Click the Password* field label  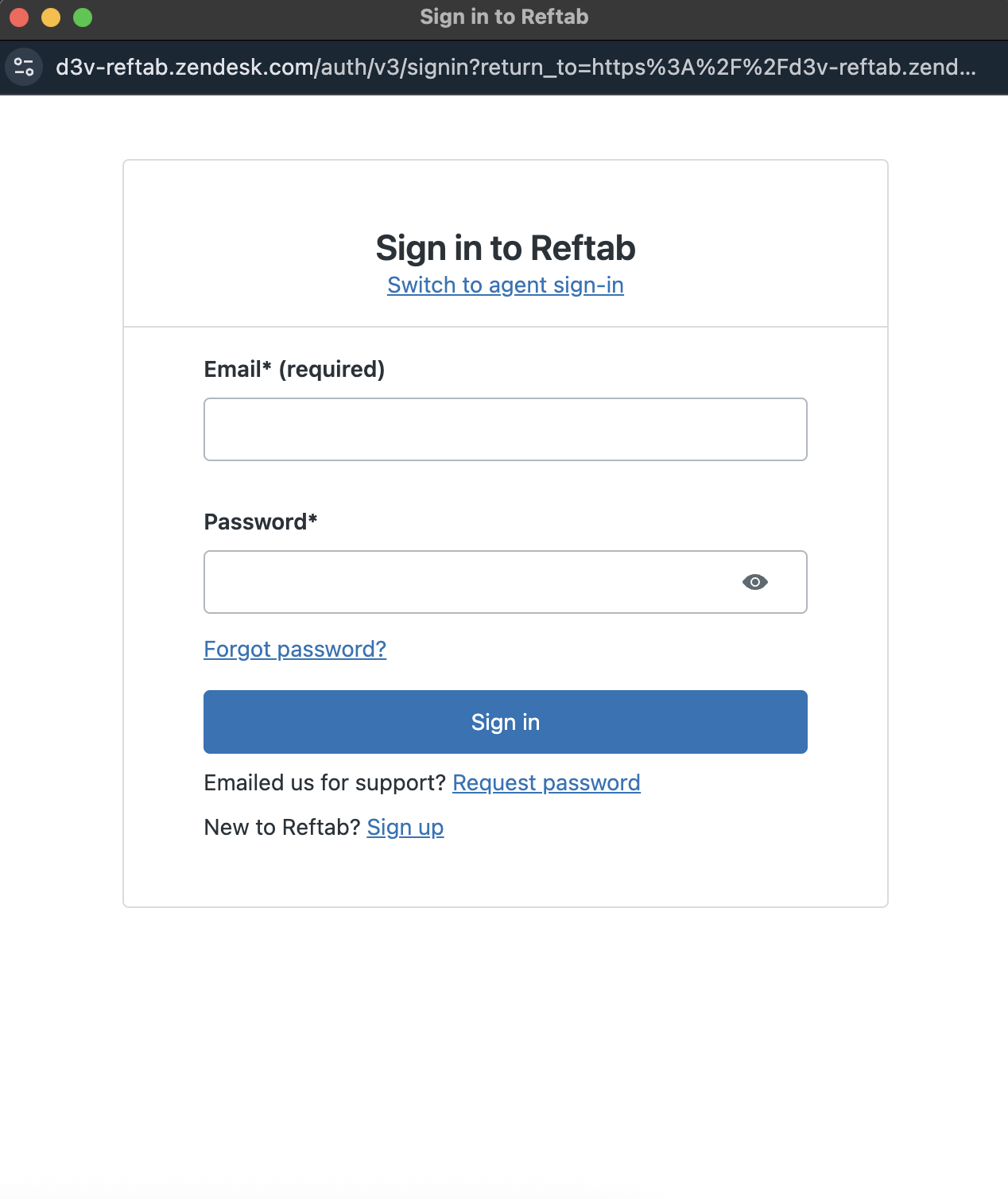pos(260,522)
